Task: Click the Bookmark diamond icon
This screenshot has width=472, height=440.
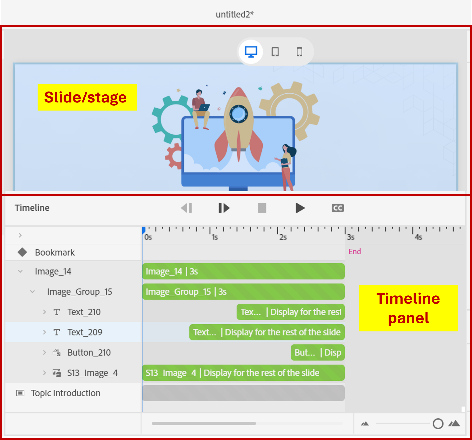Action: [22, 252]
